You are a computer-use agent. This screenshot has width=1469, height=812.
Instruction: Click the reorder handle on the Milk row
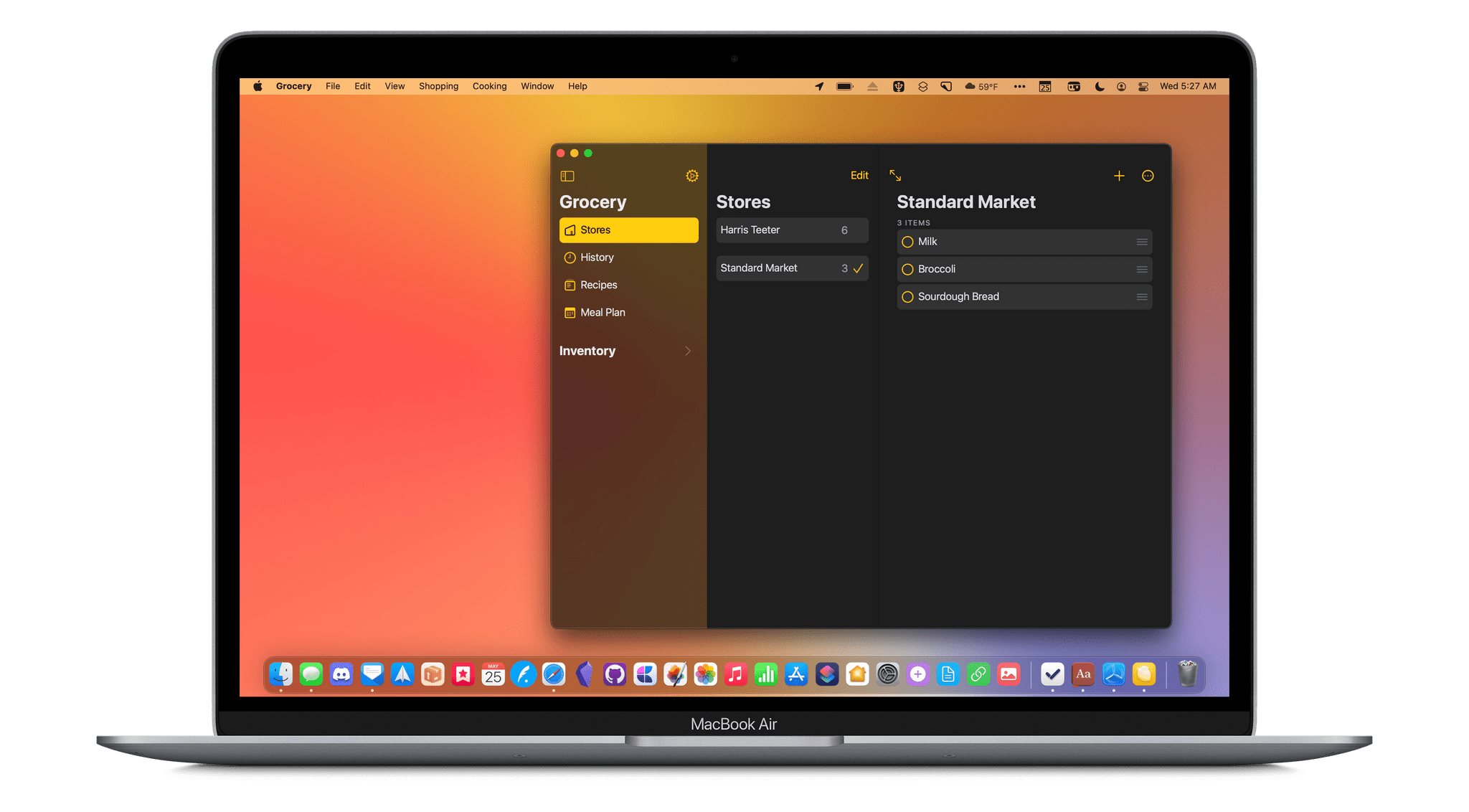point(1142,242)
